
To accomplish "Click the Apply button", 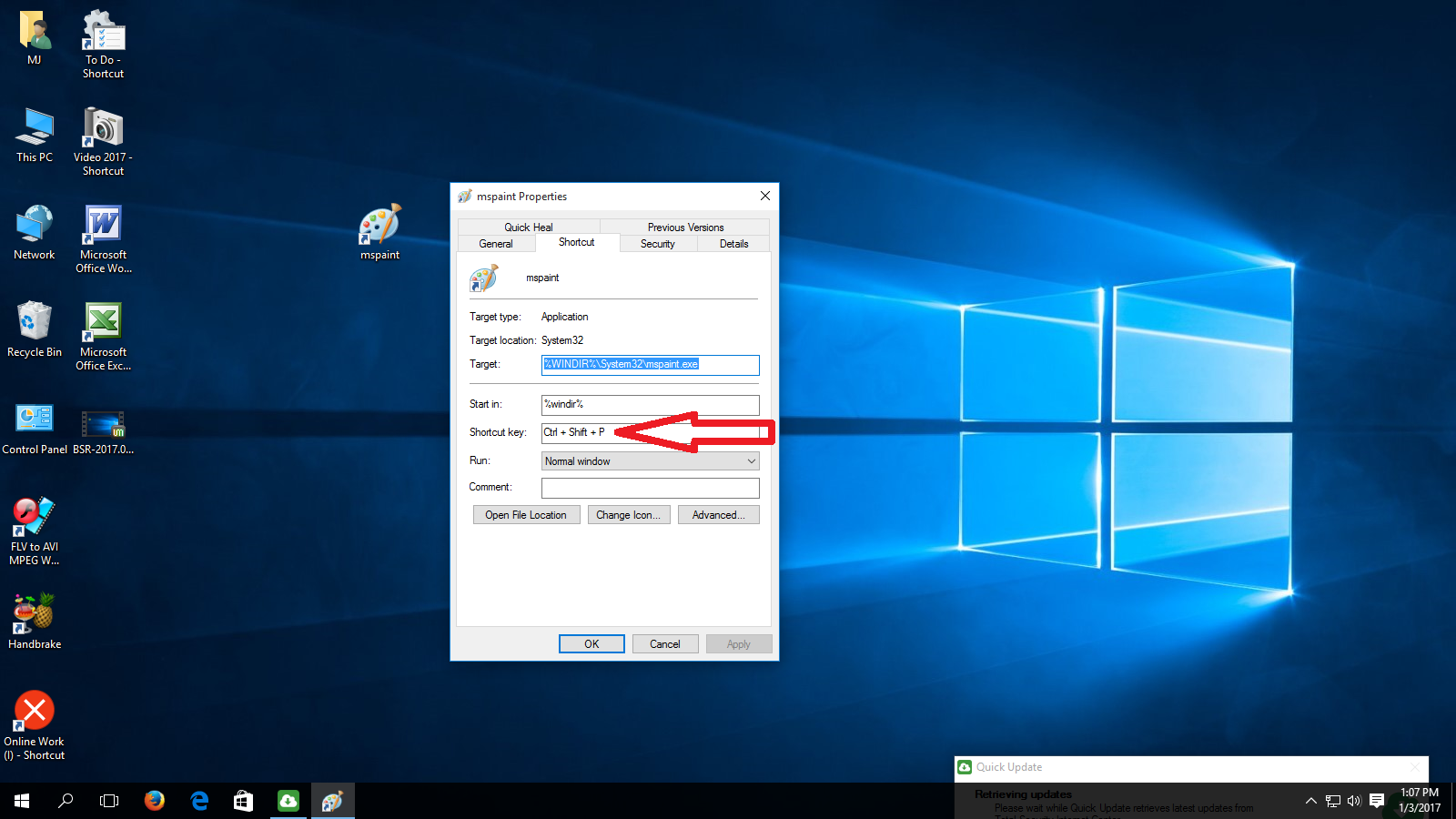I will click(x=739, y=644).
